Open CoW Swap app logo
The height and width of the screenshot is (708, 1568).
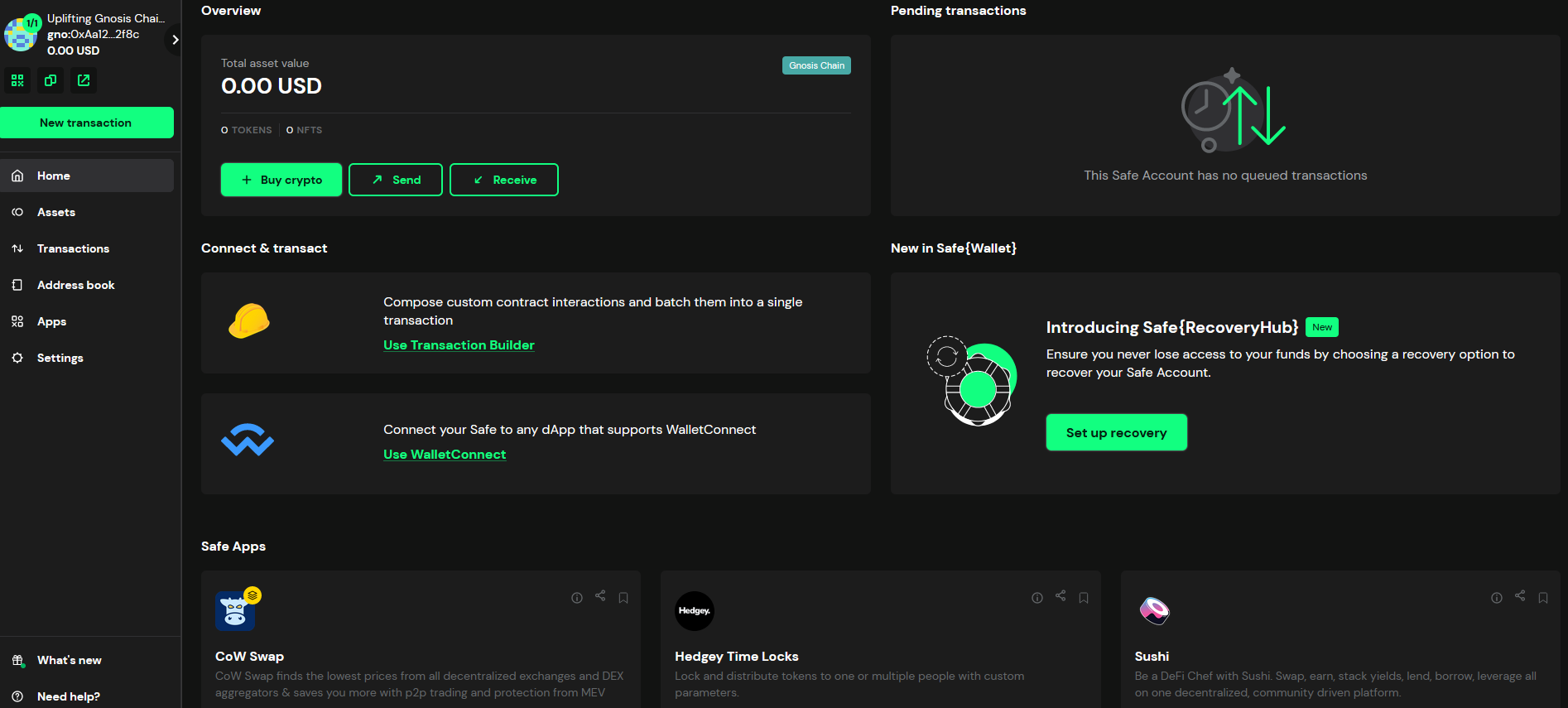(235, 611)
